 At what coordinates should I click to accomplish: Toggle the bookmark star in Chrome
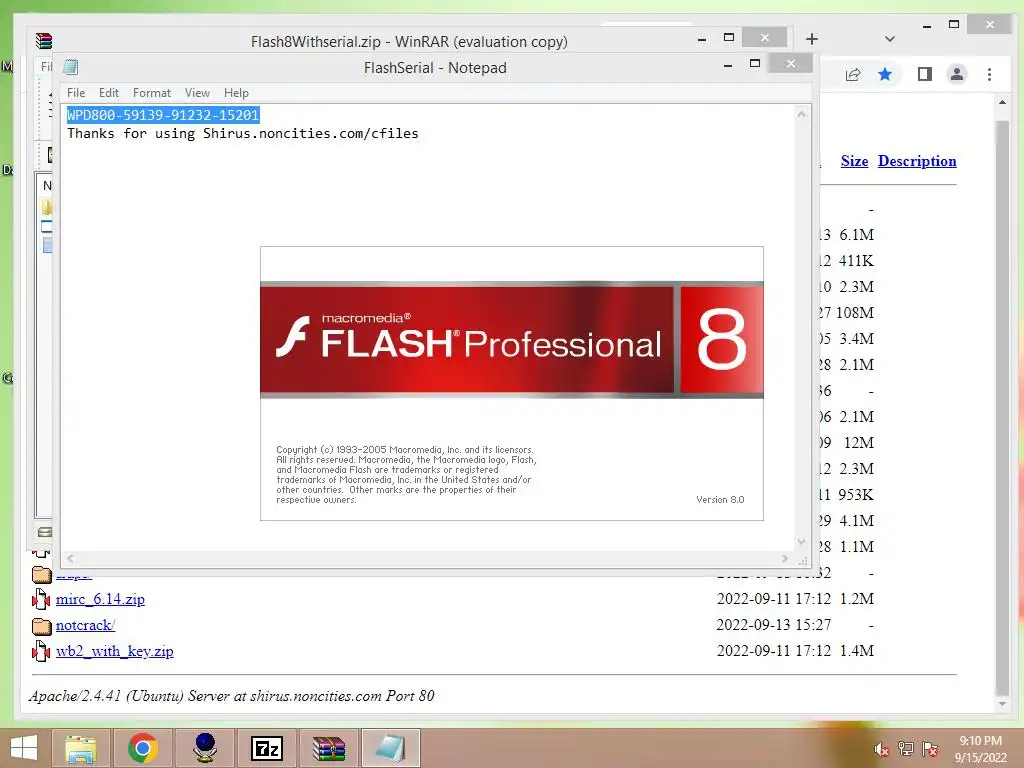[x=885, y=74]
